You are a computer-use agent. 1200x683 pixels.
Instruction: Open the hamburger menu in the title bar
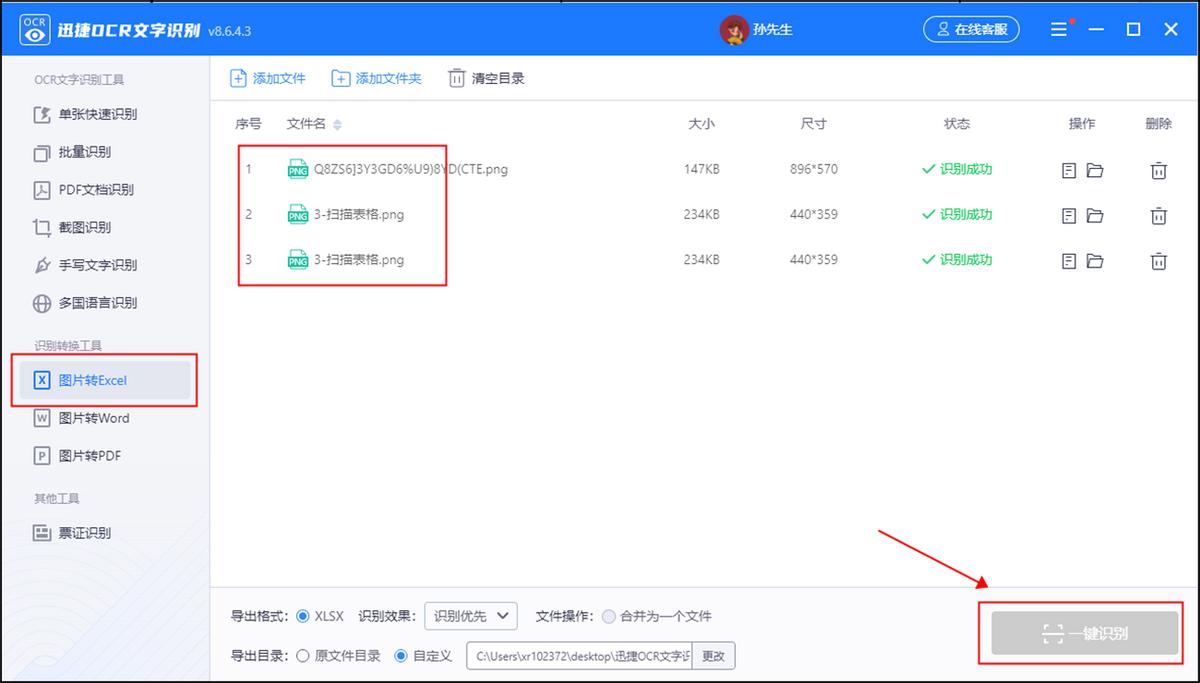(x=1058, y=28)
